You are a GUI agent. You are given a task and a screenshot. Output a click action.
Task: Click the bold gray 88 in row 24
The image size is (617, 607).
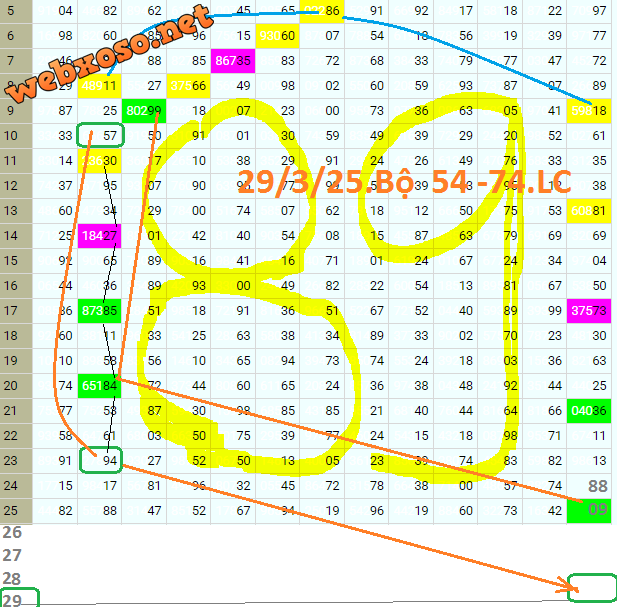pyautogui.click(x=598, y=485)
